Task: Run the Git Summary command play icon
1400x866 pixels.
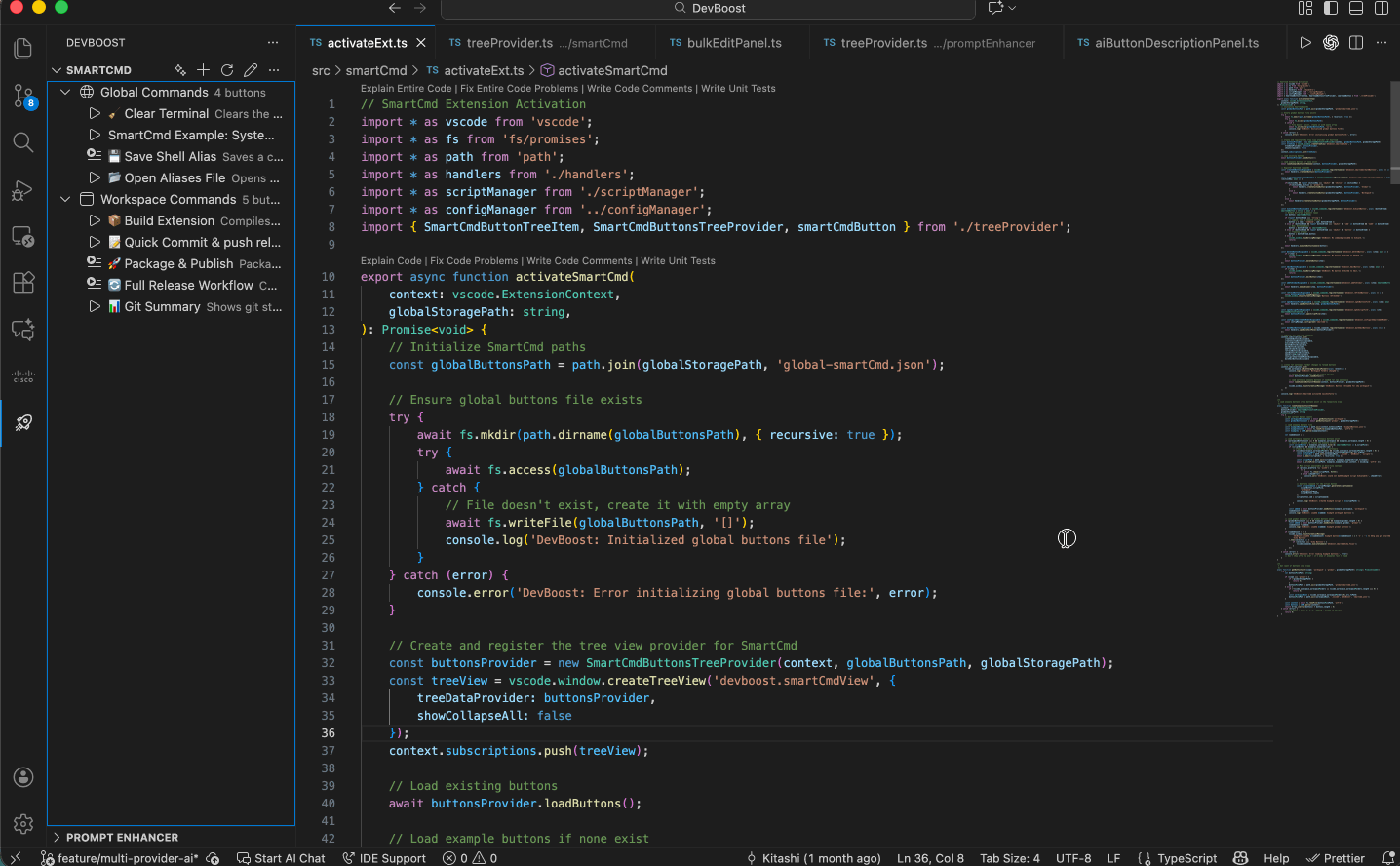Action: pos(95,307)
